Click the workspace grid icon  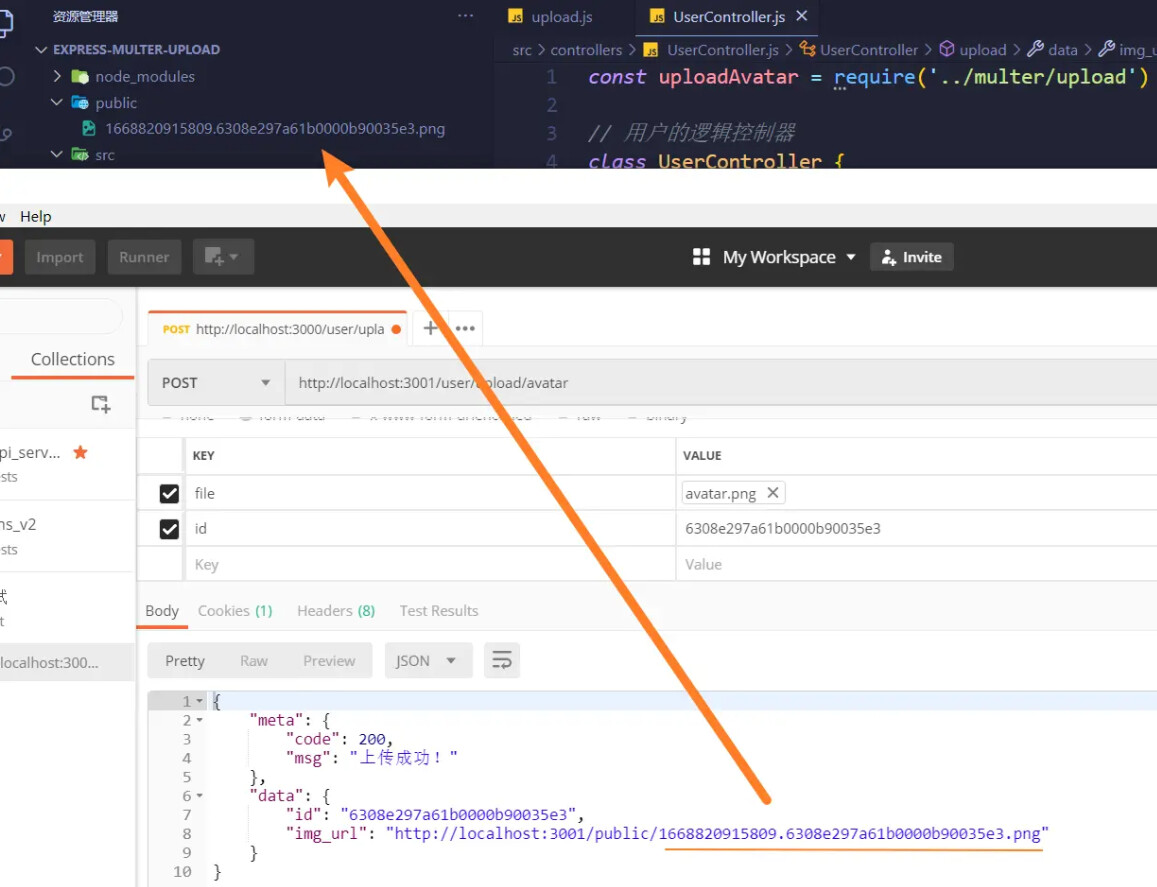(701, 257)
